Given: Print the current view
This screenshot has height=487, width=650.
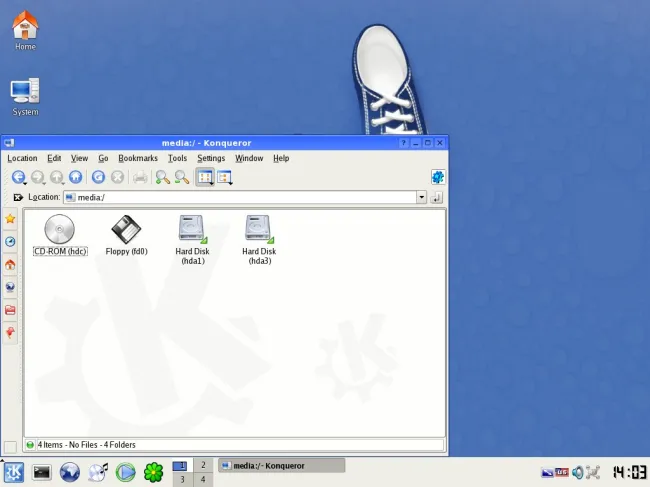Looking at the screenshot, I should point(140,177).
